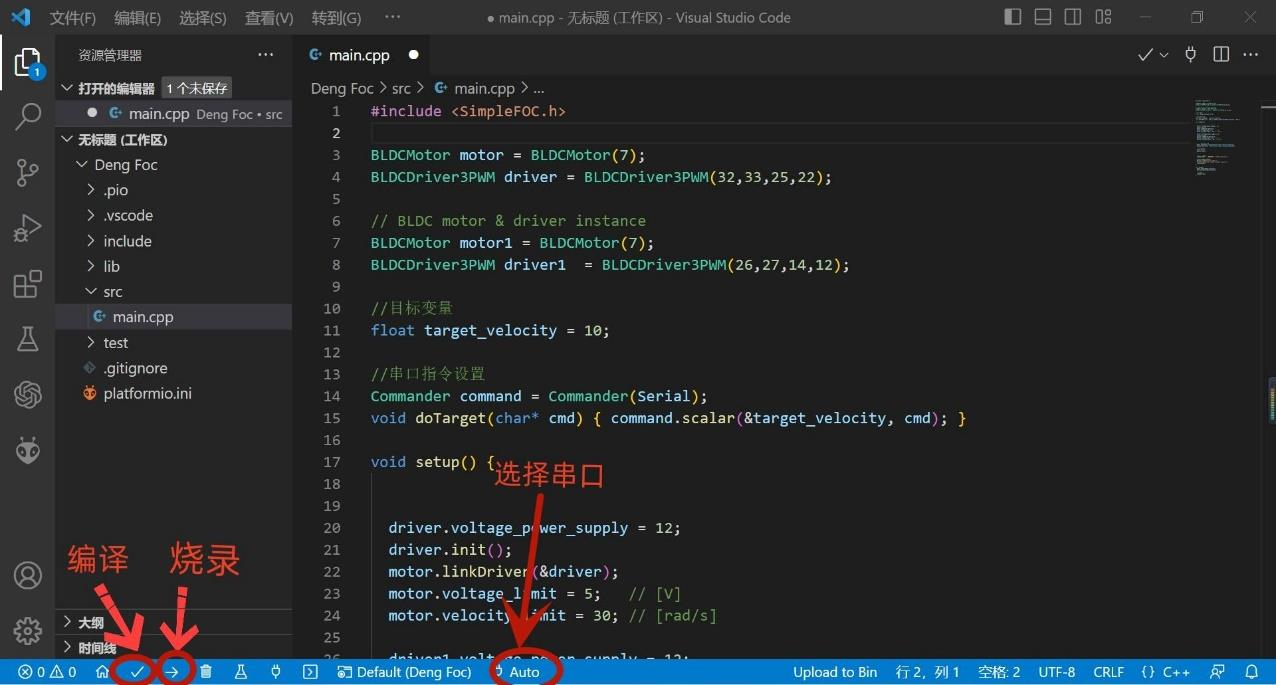1276x685 pixels.
Task: Toggle the bottom panel layout button
Action: click(x=1043, y=17)
